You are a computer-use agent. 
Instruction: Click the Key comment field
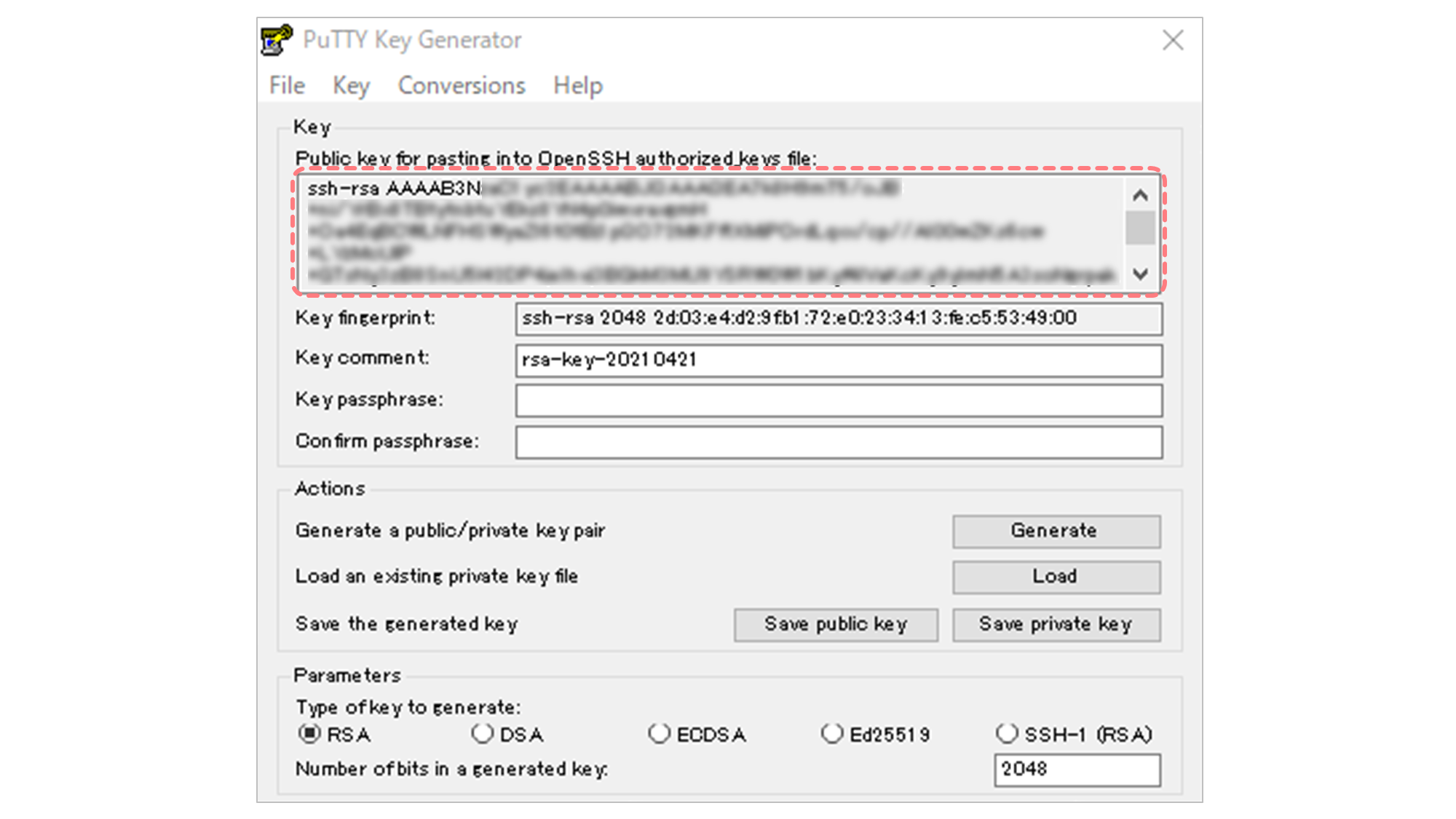click(839, 360)
